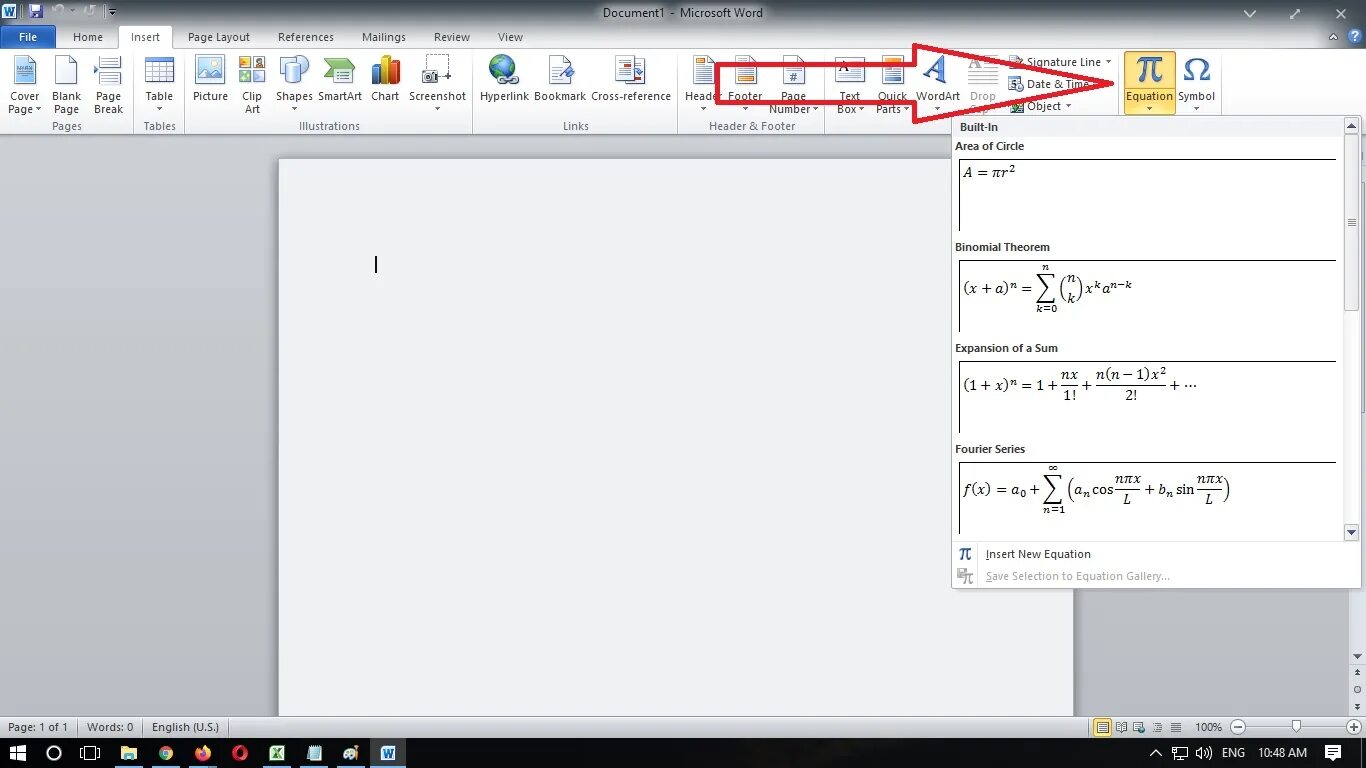Screen dimensions: 1366x768
Task: Insert a Hyperlink
Action: click(x=503, y=80)
